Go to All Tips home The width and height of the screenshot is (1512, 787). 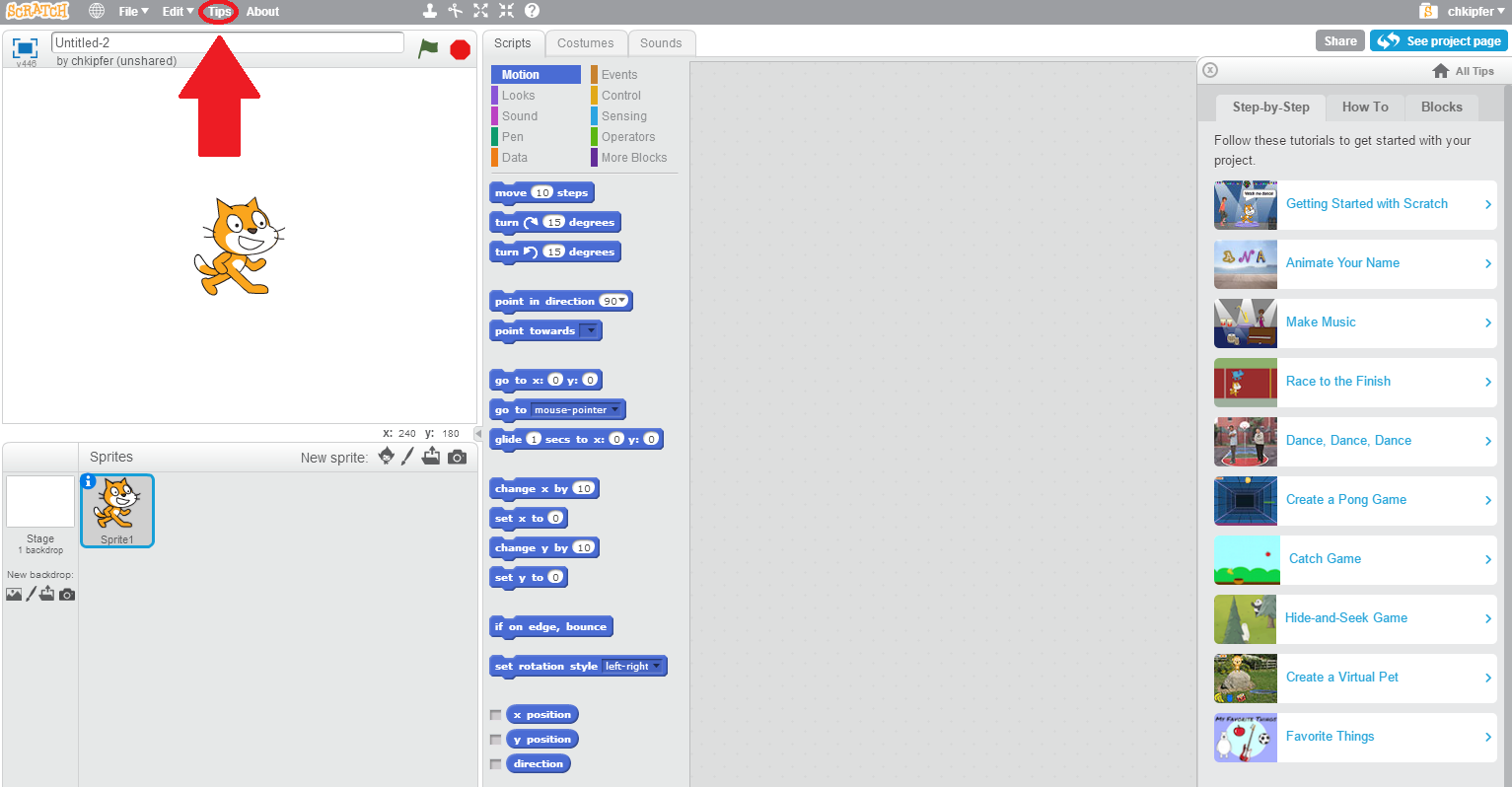[x=1464, y=71]
